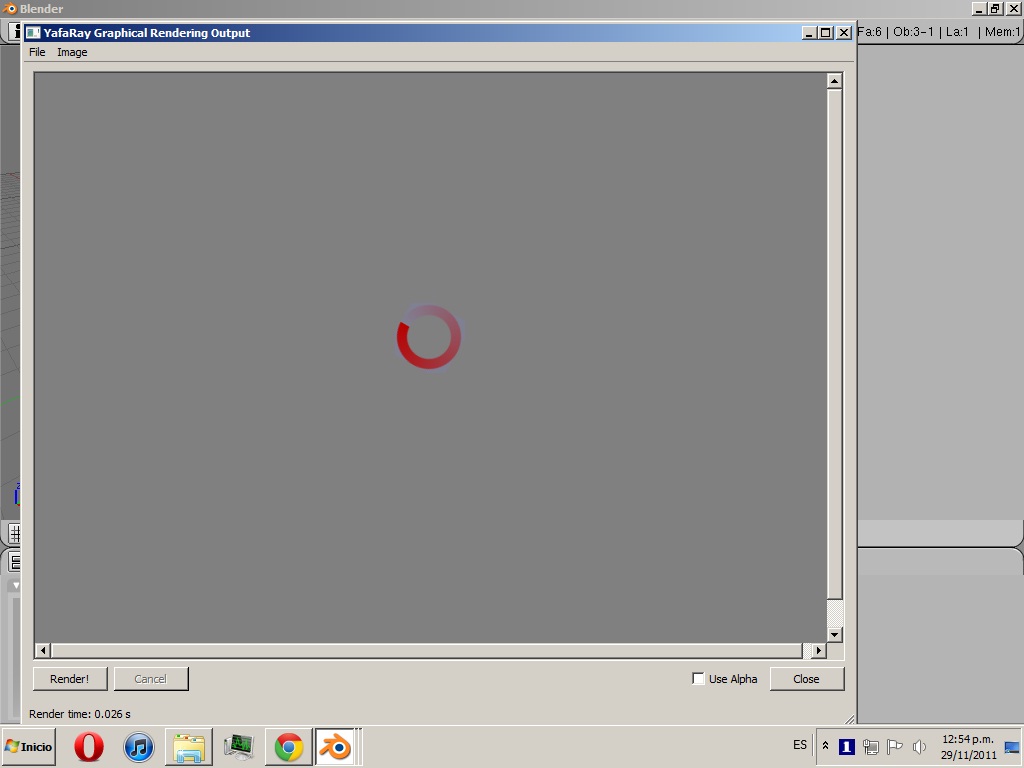This screenshot has width=1024, height=768.
Task: Minimize the Blender main window
Action: [978, 8]
